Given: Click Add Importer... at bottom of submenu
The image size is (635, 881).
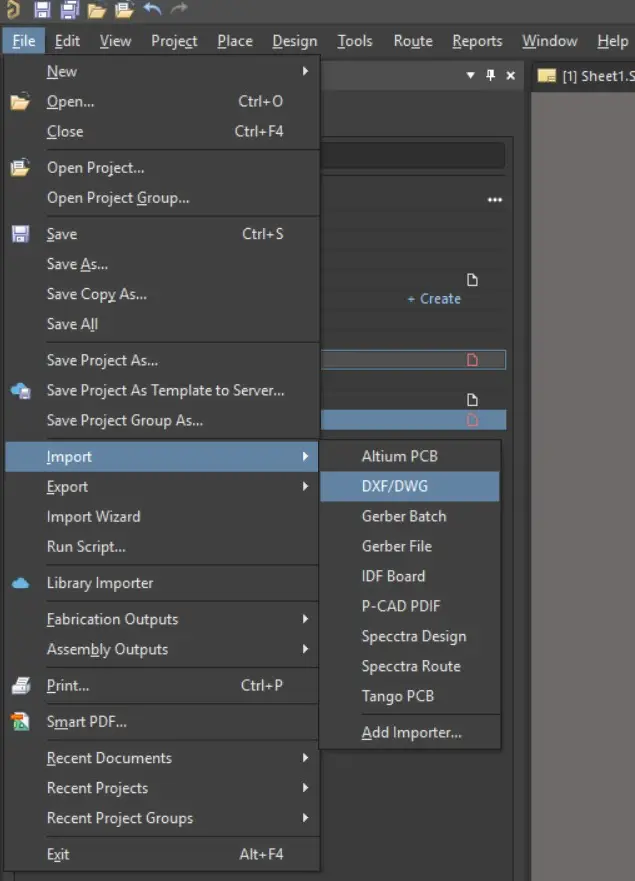Looking at the screenshot, I should [x=411, y=733].
